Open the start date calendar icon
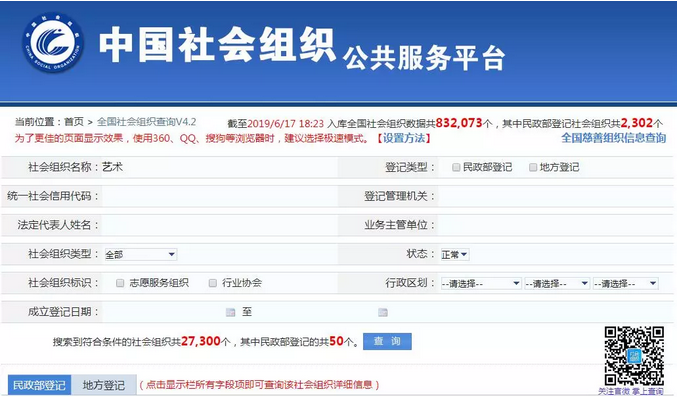 coord(230,312)
